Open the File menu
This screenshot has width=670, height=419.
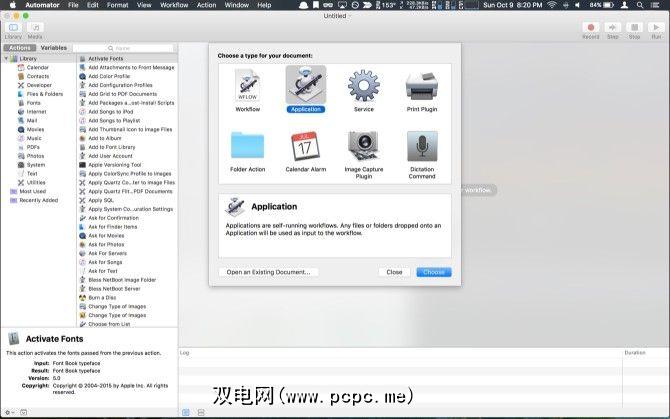73,5
